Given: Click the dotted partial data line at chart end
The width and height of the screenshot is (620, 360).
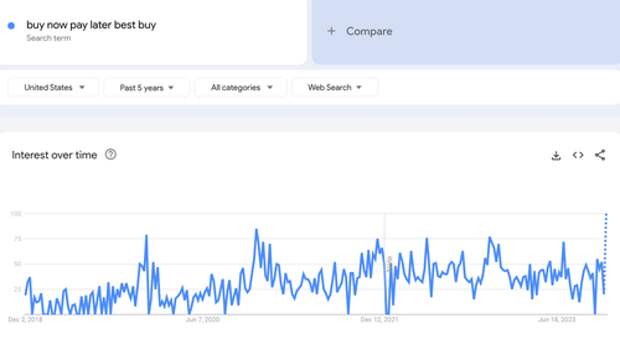Looking at the screenshot, I should (x=605, y=253).
